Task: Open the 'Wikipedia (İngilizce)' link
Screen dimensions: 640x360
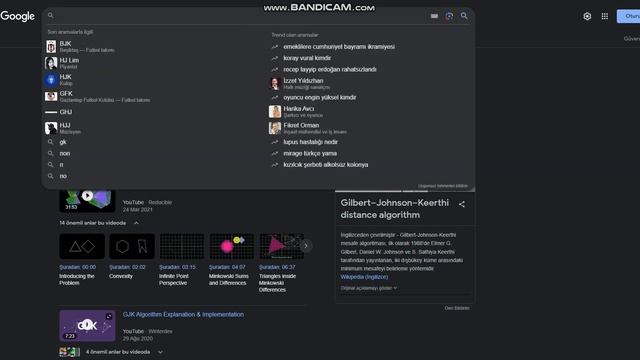Action: tap(364, 277)
